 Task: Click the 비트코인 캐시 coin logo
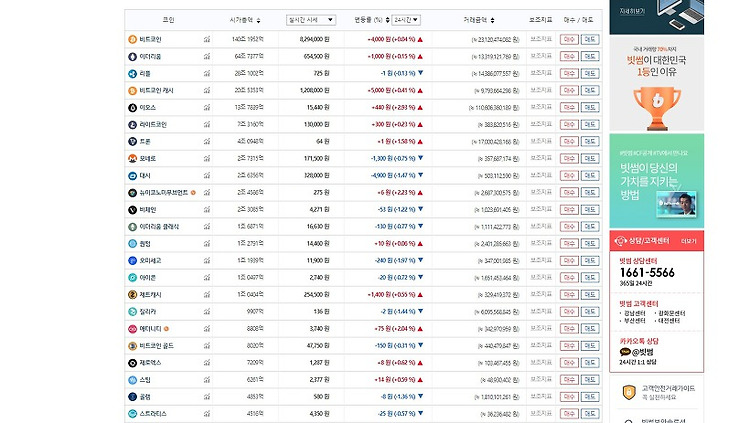coord(132,90)
